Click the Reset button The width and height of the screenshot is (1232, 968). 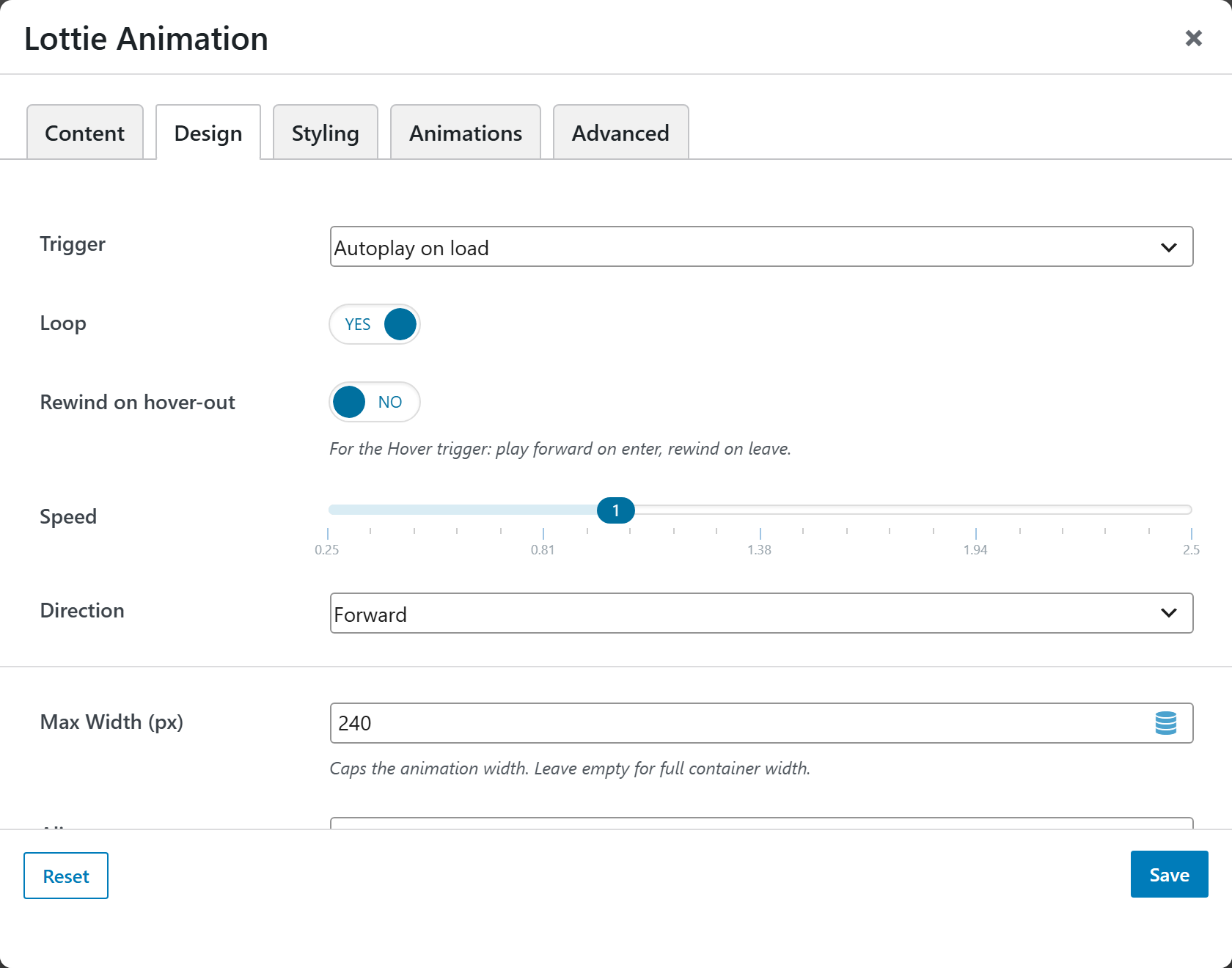[66, 876]
